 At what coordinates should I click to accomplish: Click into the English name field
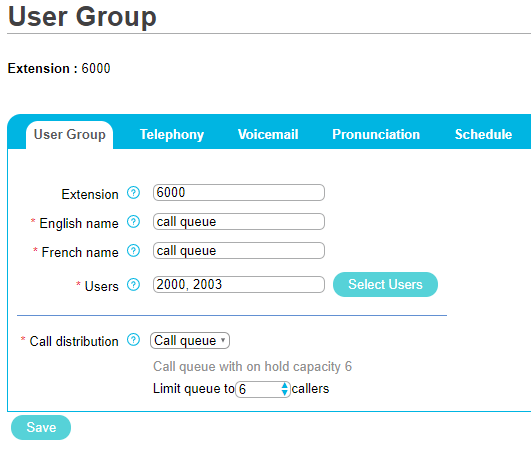(239, 222)
